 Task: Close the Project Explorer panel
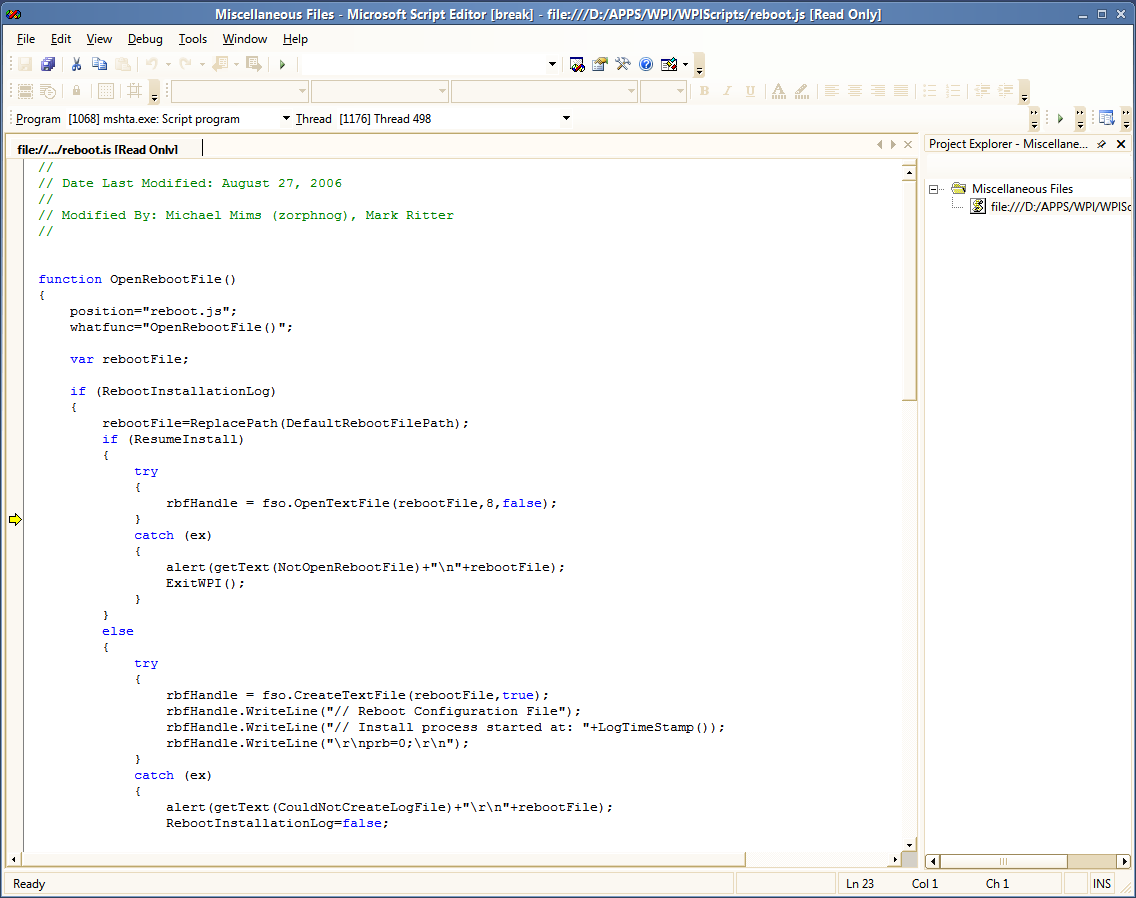point(1121,144)
